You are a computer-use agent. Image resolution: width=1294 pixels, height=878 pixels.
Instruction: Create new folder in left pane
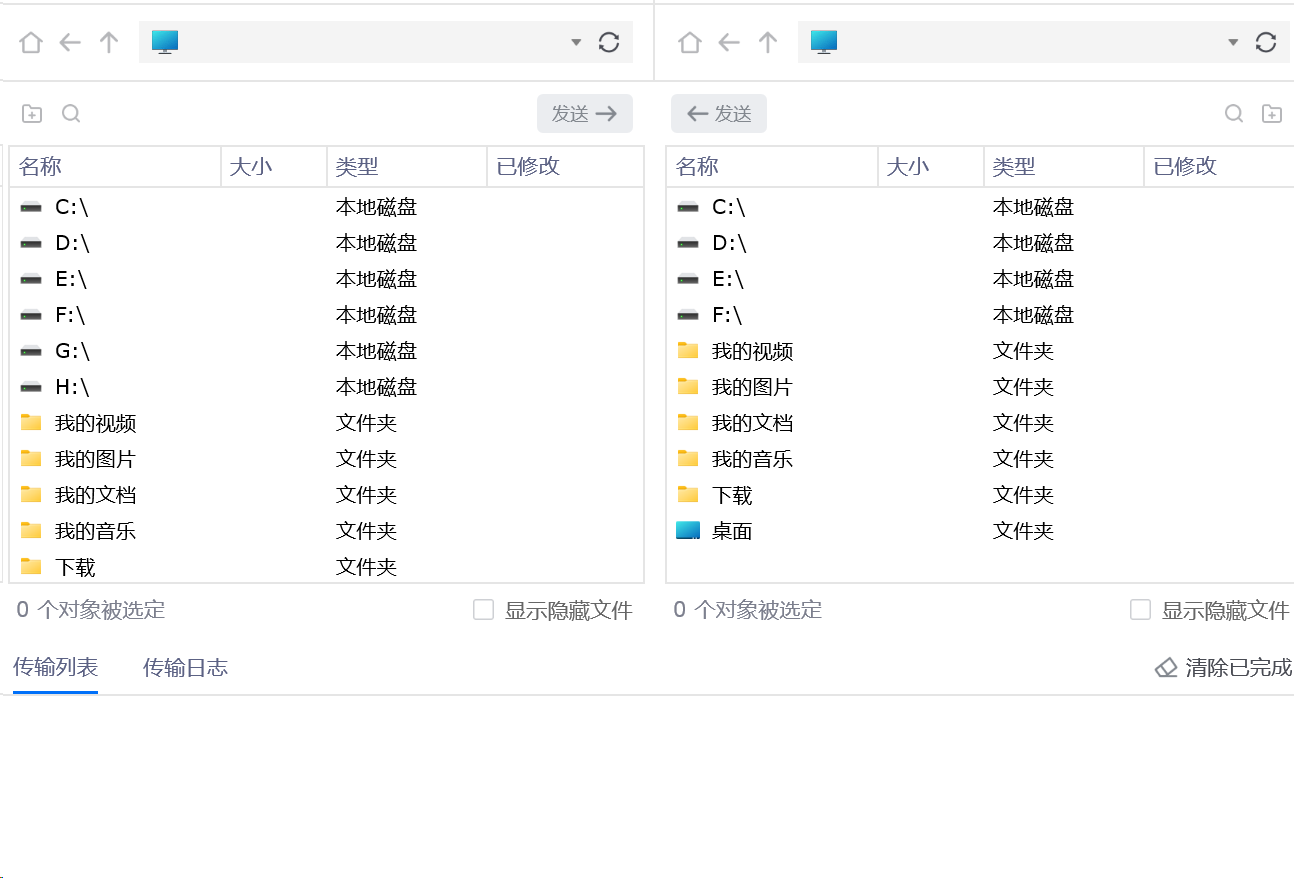[32, 114]
